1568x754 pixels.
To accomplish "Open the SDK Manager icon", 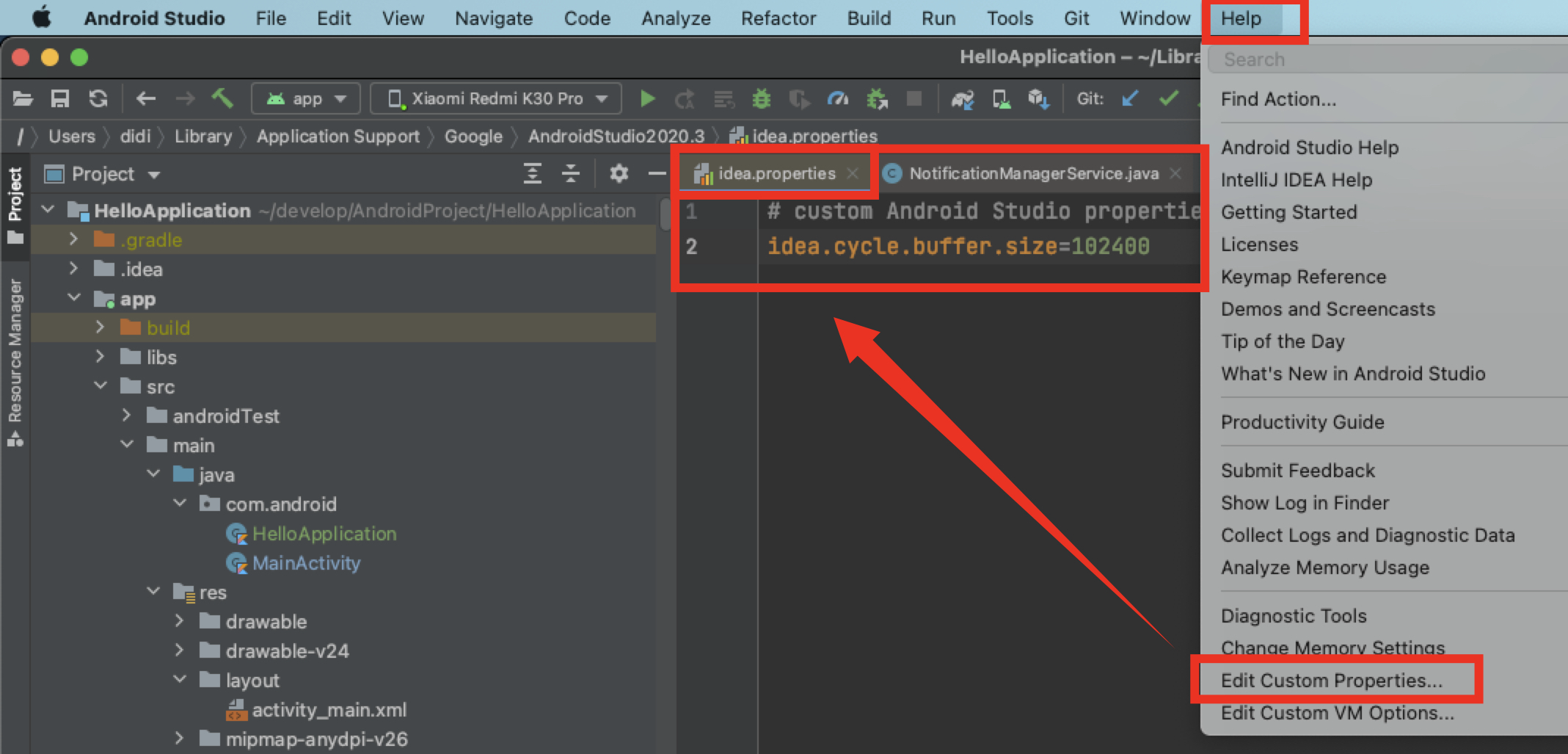I will [x=1039, y=99].
